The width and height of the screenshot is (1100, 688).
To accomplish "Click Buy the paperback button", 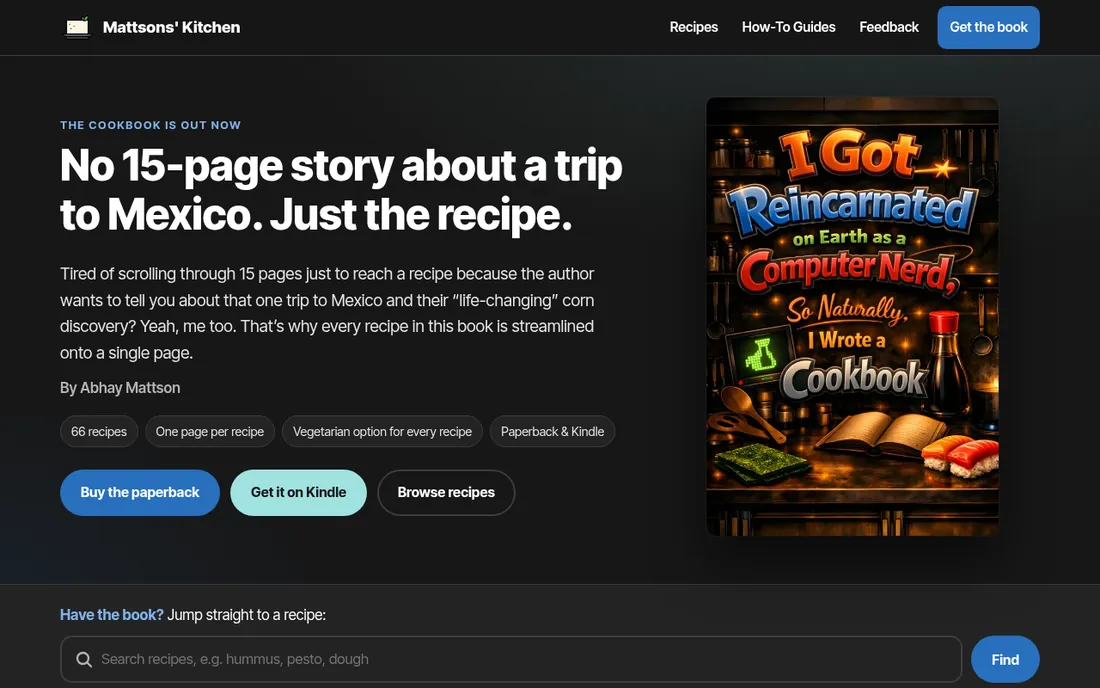I will (140, 492).
